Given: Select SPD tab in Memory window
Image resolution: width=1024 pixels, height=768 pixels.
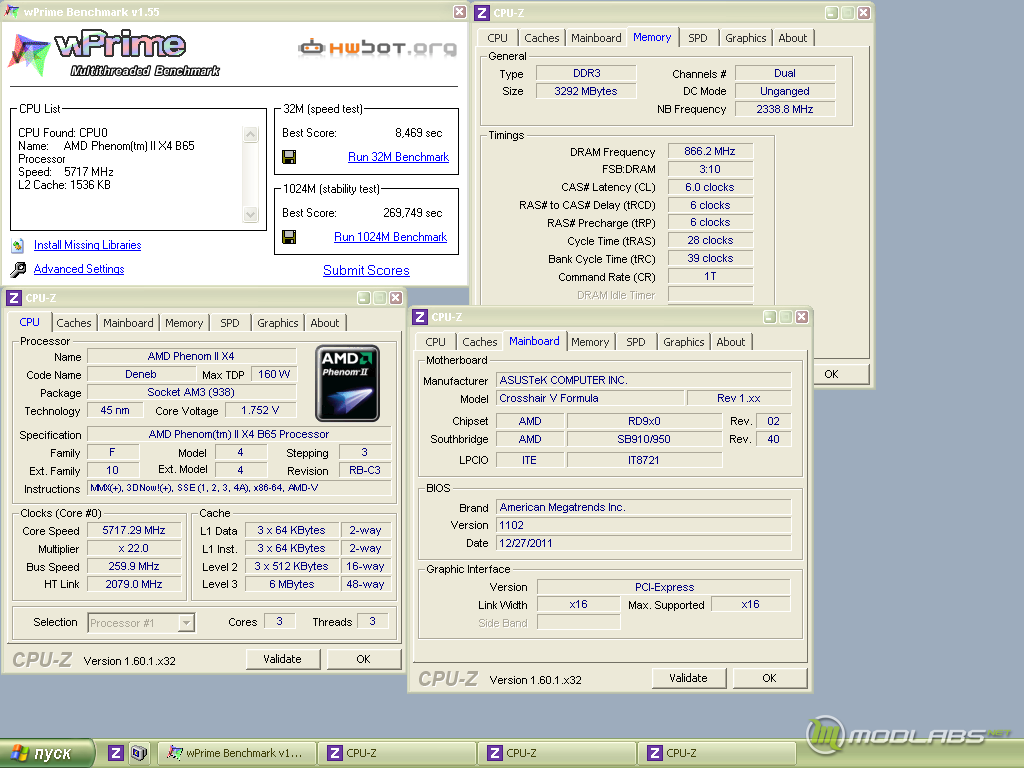Looking at the screenshot, I should (x=698, y=38).
